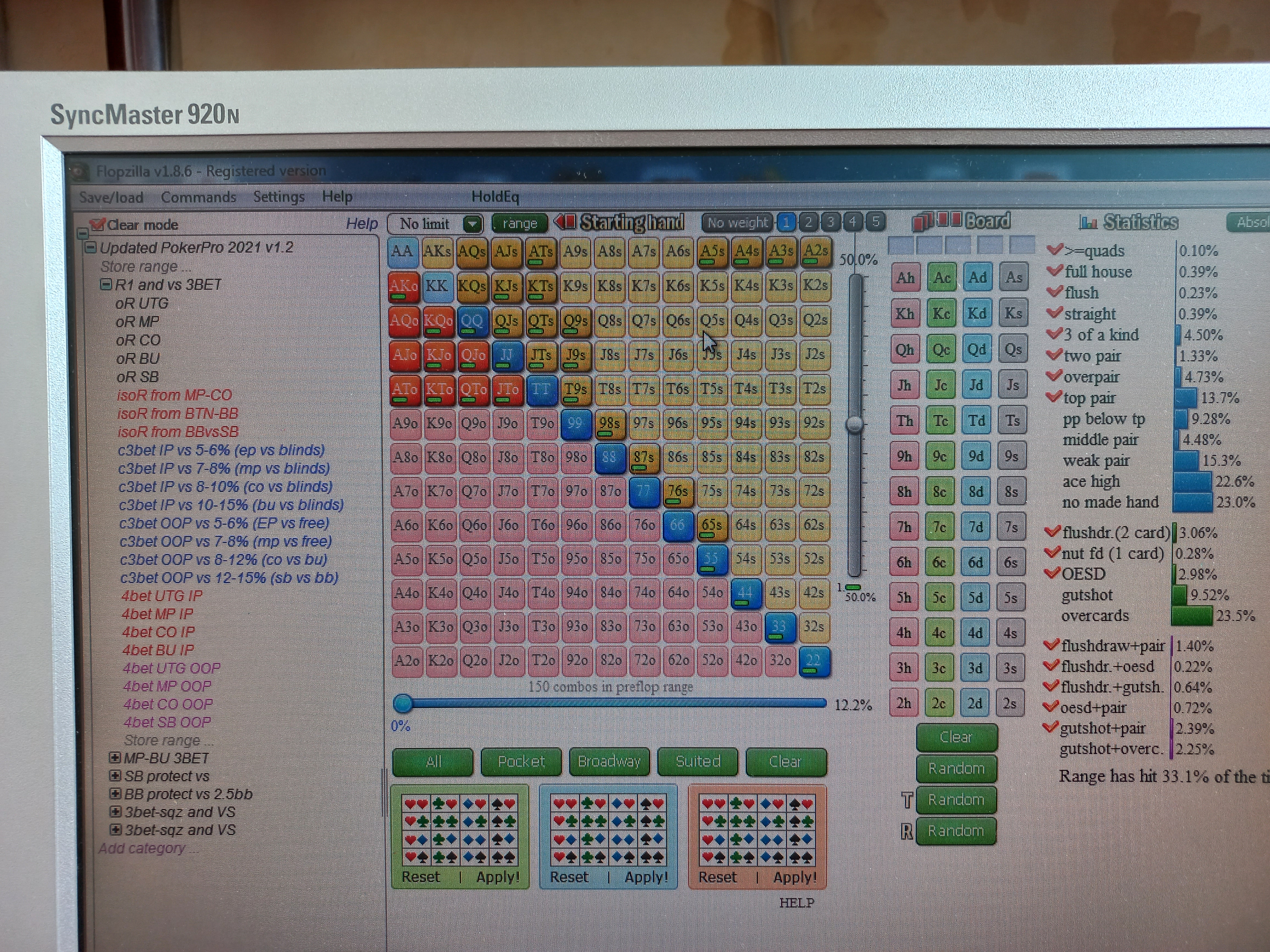Click the All range button
This screenshot has height=952, width=1270.
pos(433,761)
